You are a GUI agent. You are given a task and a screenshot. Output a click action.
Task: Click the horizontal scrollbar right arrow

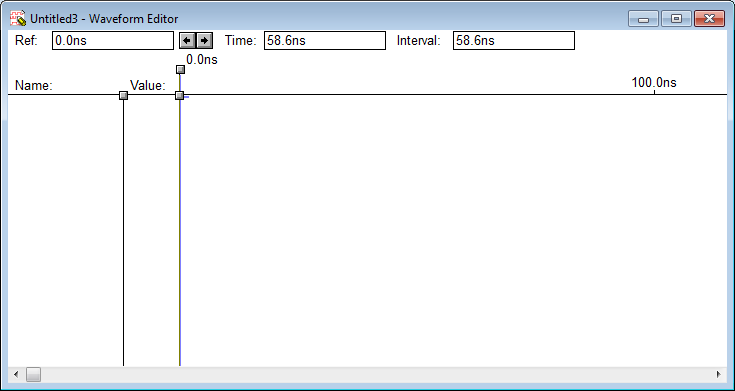pos(719,374)
